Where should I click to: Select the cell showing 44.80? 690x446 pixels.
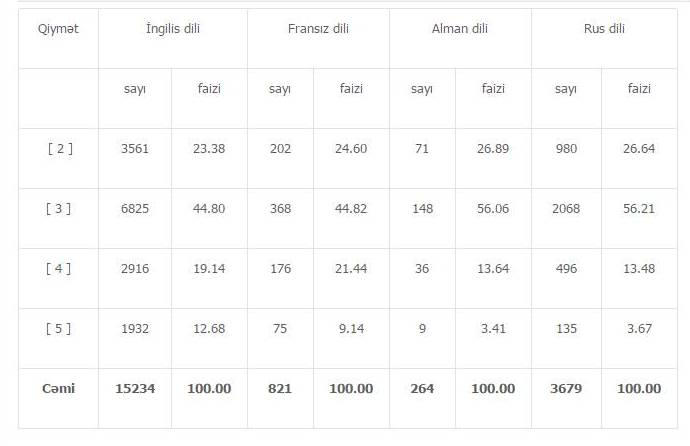click(209, 209)
